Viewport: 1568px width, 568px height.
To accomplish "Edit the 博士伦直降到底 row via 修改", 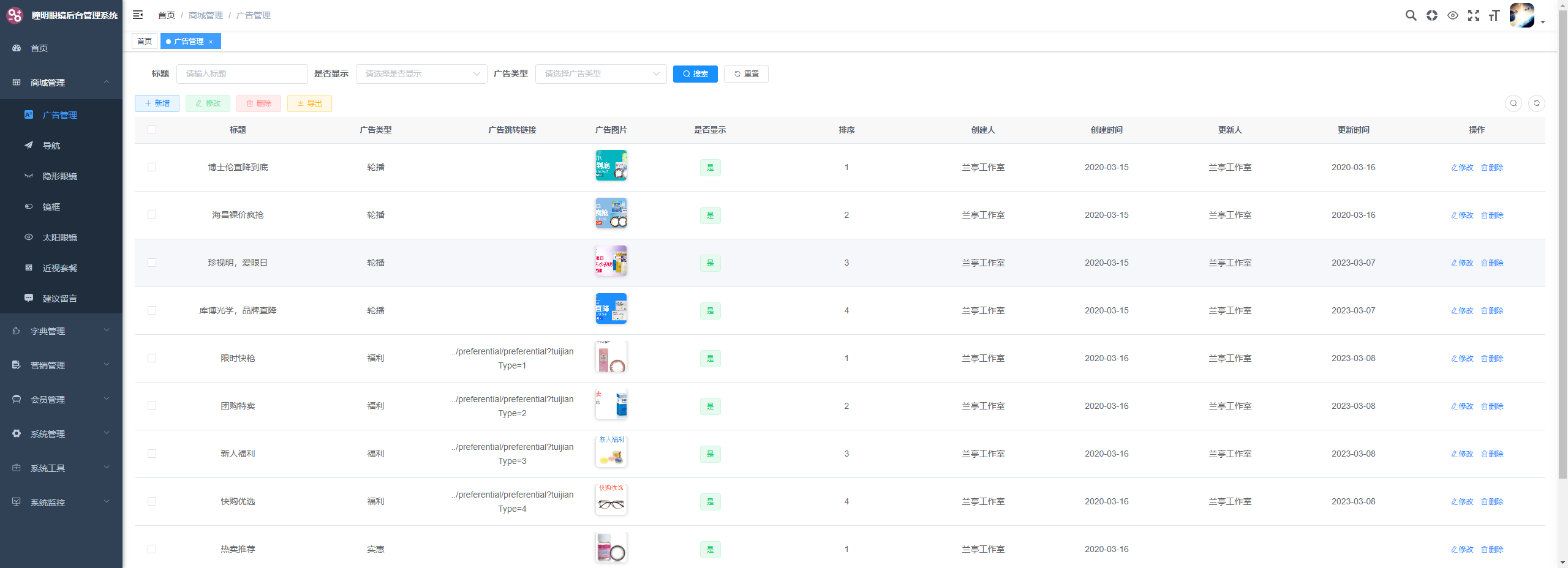I will point(1462,167).
